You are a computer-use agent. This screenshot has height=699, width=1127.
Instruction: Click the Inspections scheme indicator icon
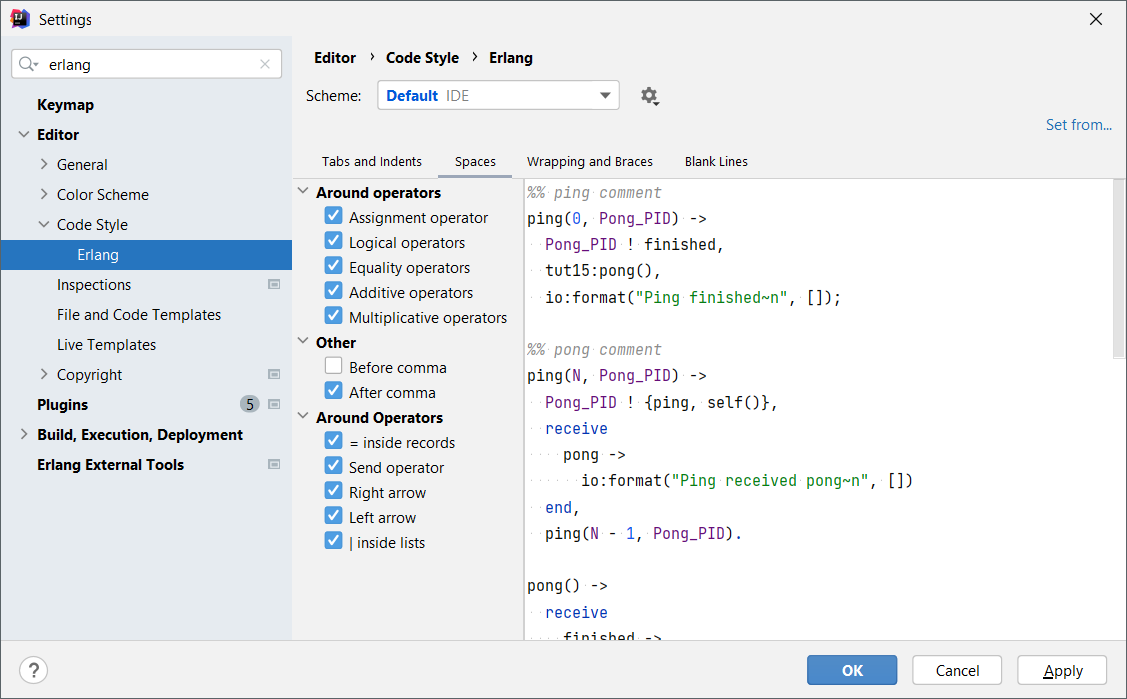(274, 284)
